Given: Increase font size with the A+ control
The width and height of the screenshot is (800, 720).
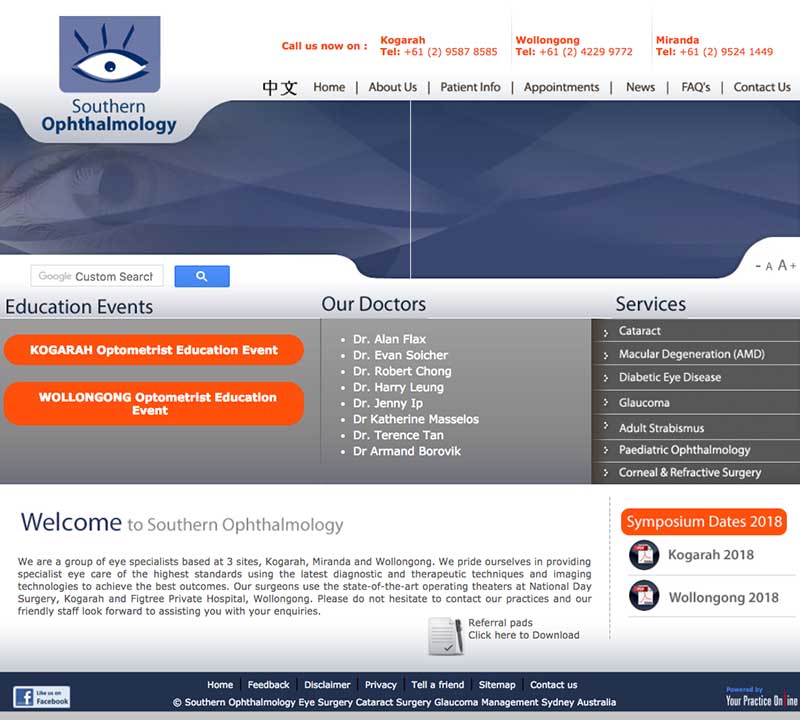Looking at the screenshot, I should 786,265.
